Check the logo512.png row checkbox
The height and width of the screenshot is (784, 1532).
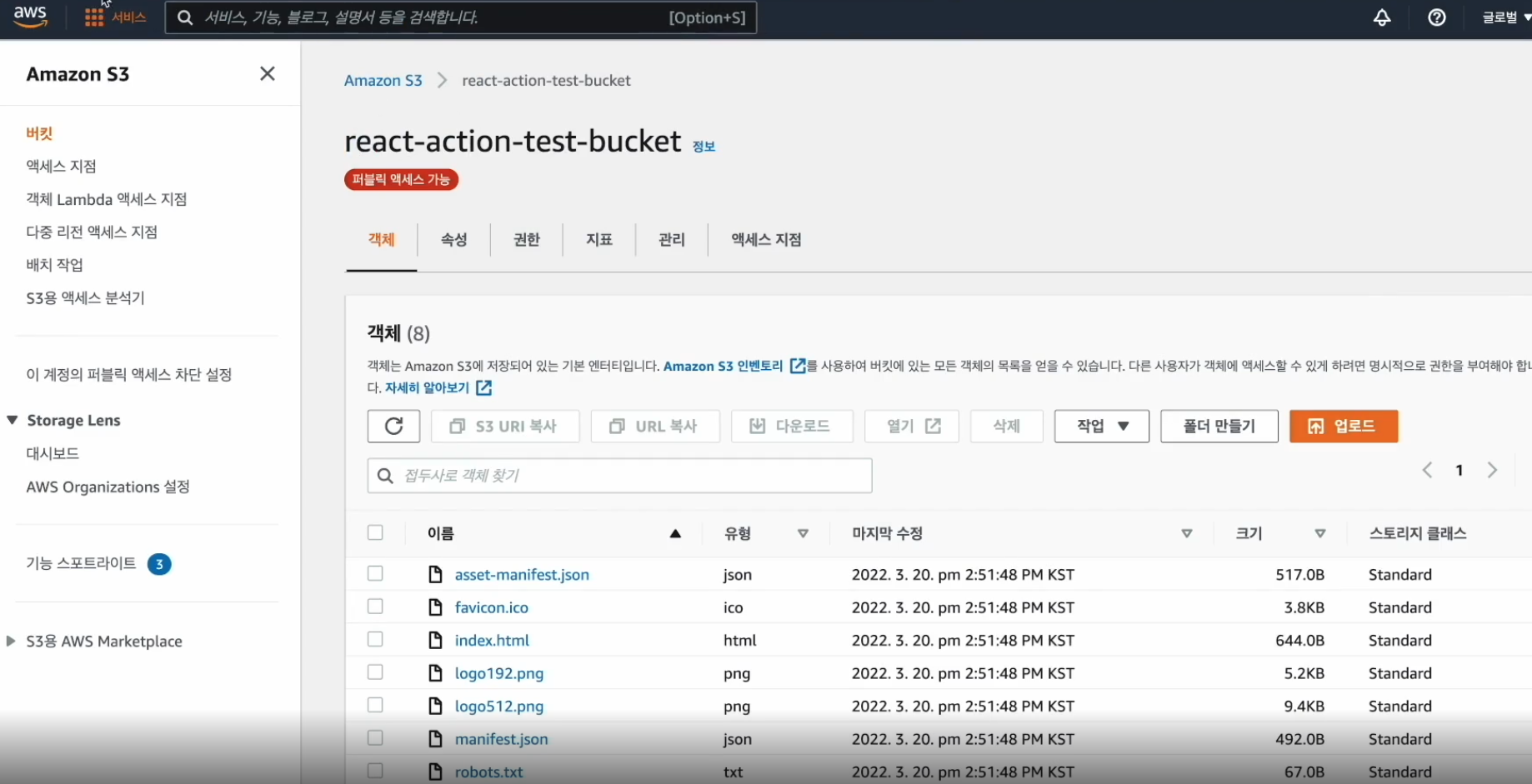coord(375,705)
